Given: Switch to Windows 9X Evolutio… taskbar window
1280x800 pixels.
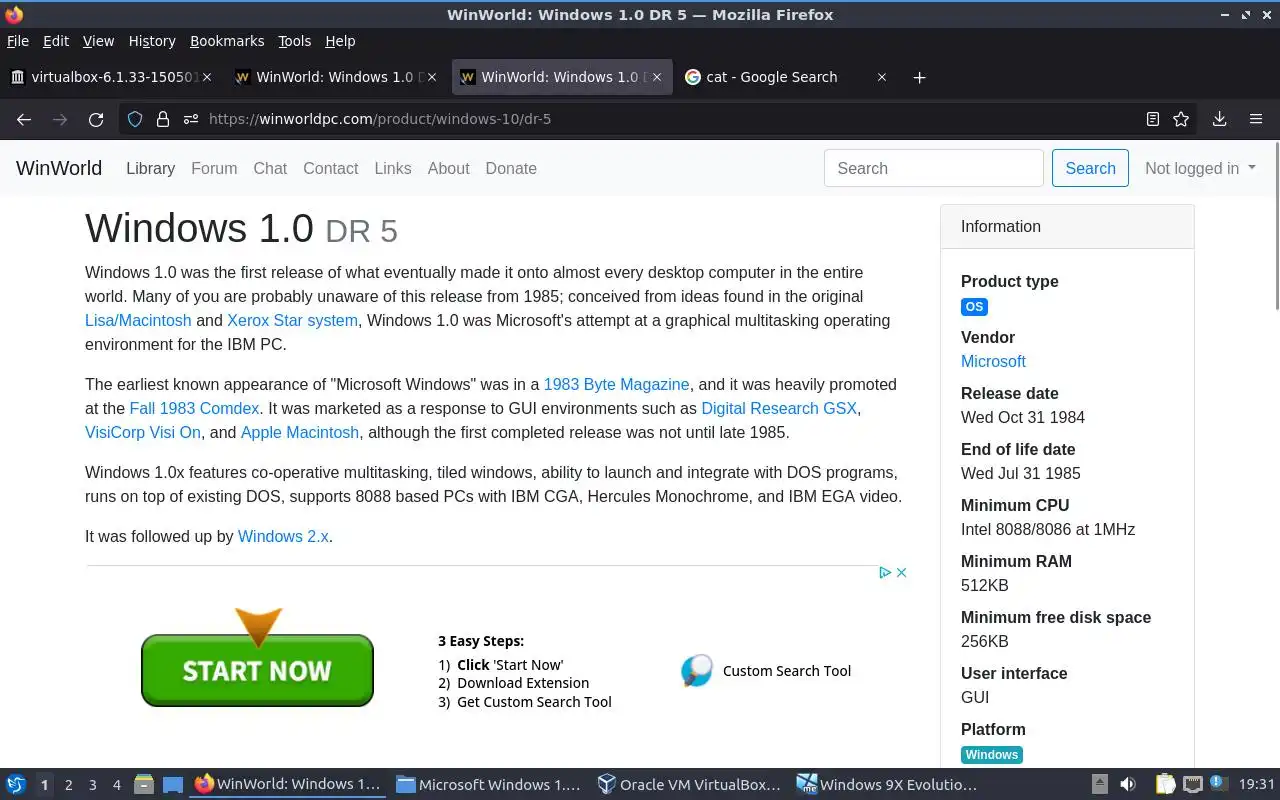Looking at the screenshot, I should pos(888,785).
